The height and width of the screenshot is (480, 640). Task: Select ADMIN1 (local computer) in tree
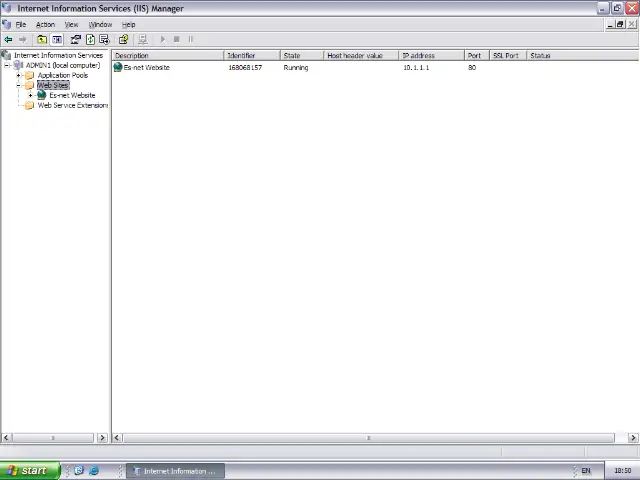click(63, 65)
